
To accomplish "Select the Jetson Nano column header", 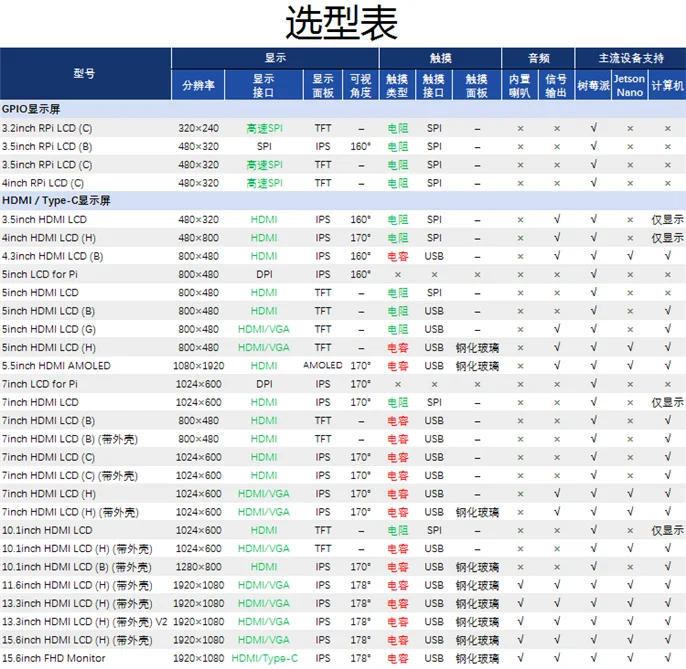I will point(629,84).
